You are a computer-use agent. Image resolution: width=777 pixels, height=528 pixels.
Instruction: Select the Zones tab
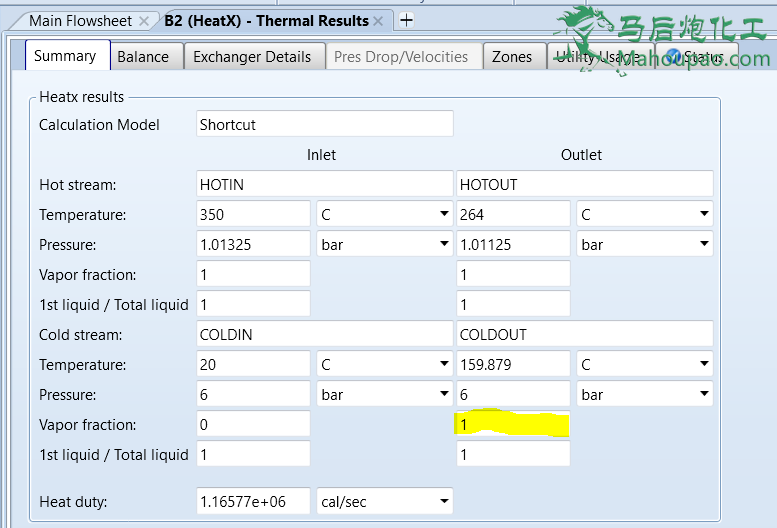pos(512,57)
